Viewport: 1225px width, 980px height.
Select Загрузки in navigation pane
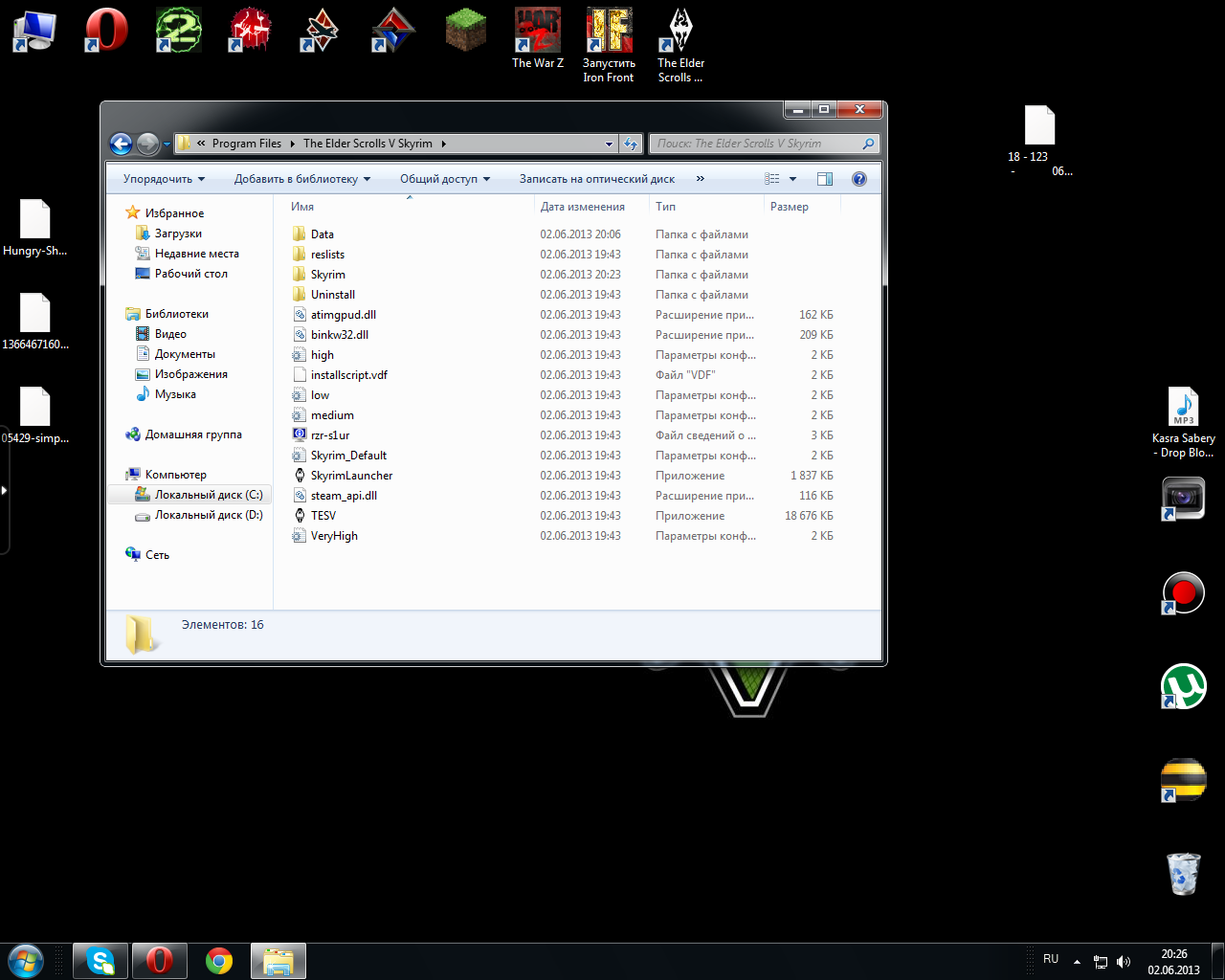point(178,234)
